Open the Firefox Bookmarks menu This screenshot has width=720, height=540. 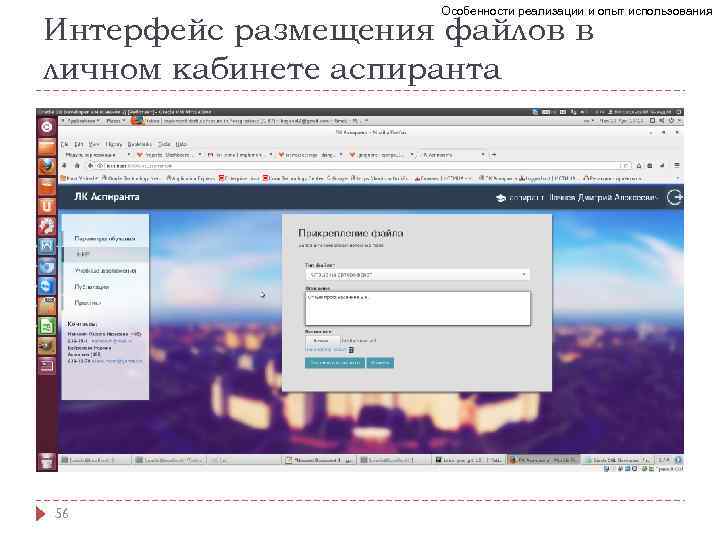click(139, 144)
